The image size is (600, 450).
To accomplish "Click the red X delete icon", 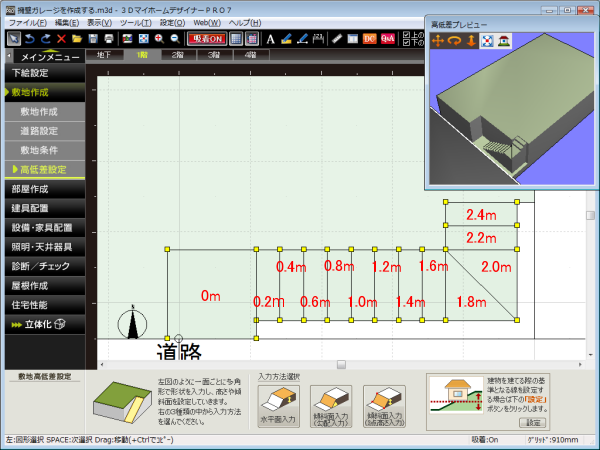I will click(61, 38).
